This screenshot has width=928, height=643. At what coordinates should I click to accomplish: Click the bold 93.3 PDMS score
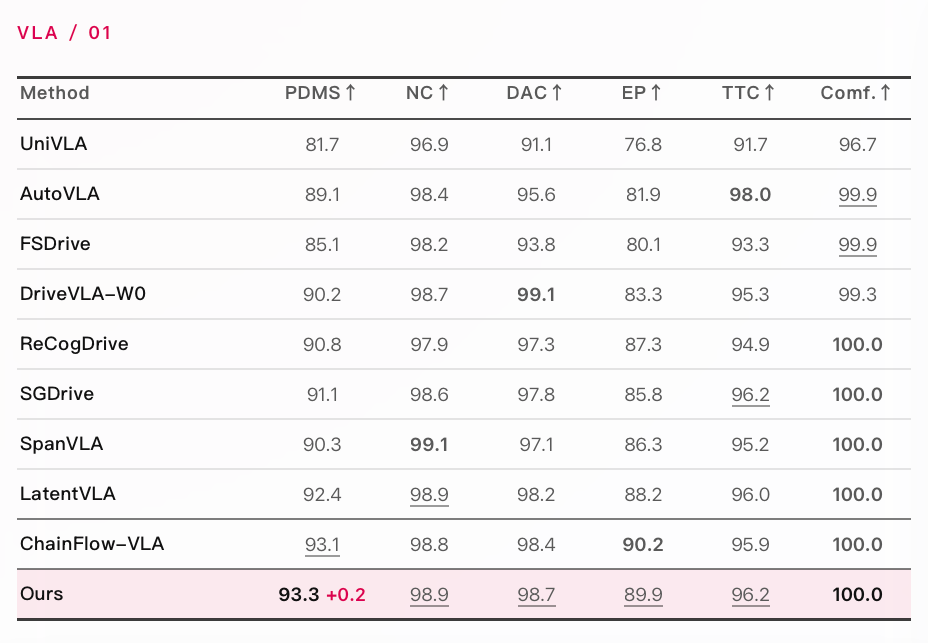coord(299,594)
